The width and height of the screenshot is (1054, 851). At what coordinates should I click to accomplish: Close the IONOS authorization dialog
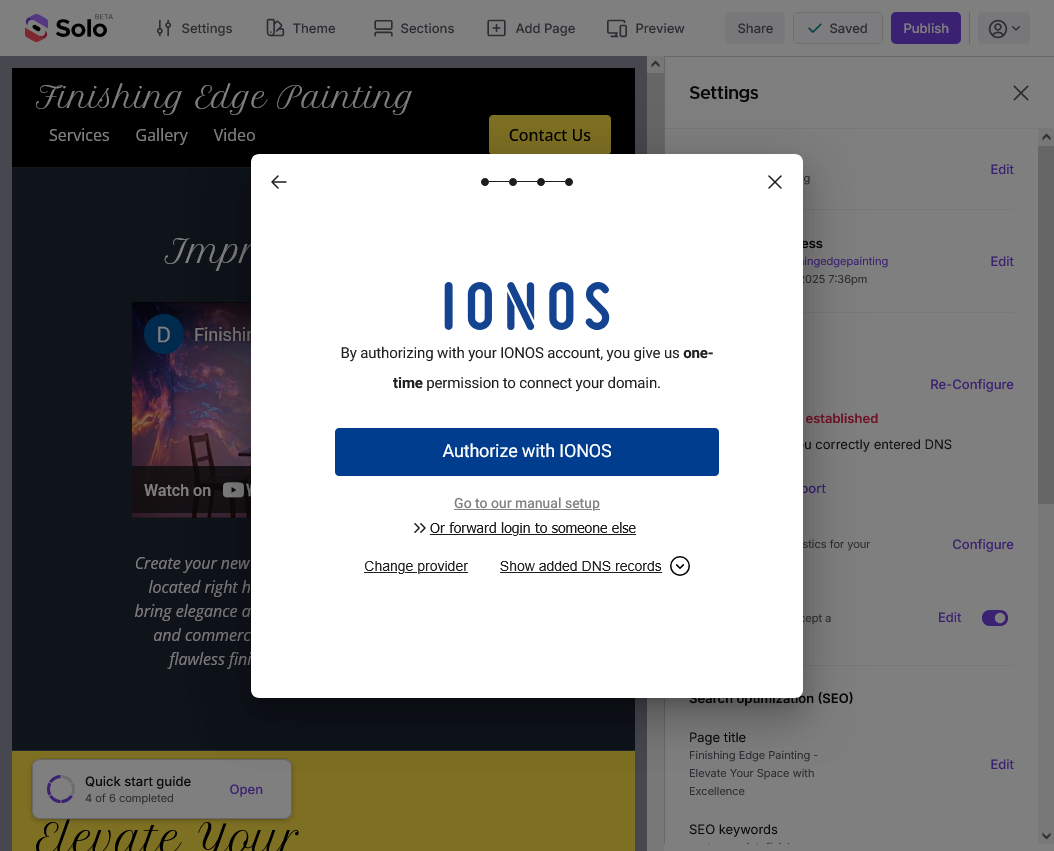[x=774, y=182]
